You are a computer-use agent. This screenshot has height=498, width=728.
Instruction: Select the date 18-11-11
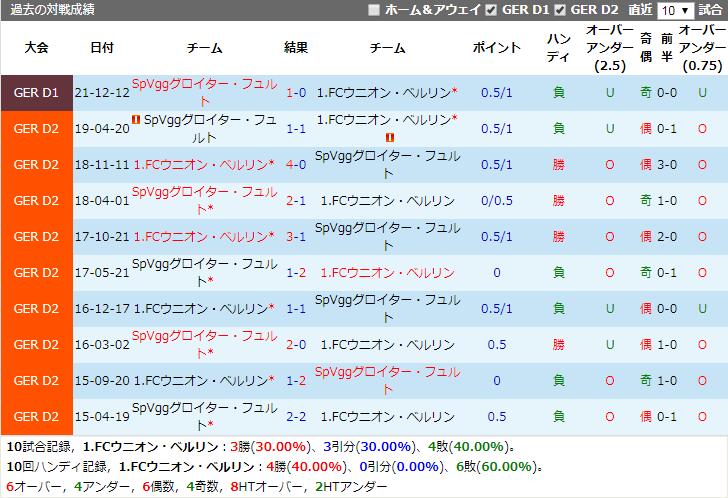tap(102, 165)
